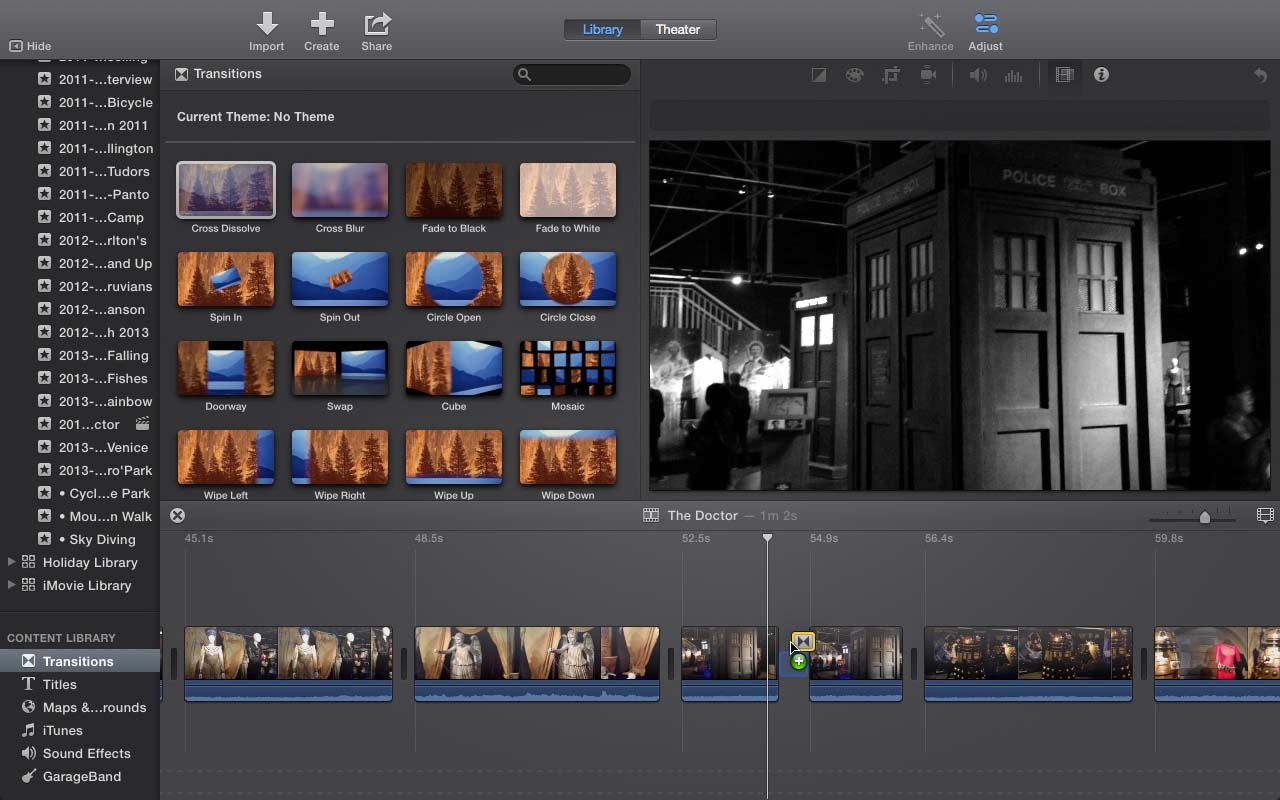Toggle the clip appearance filmstrip control
Viewport: 1280px width, 800px height.
(1264, 514)
